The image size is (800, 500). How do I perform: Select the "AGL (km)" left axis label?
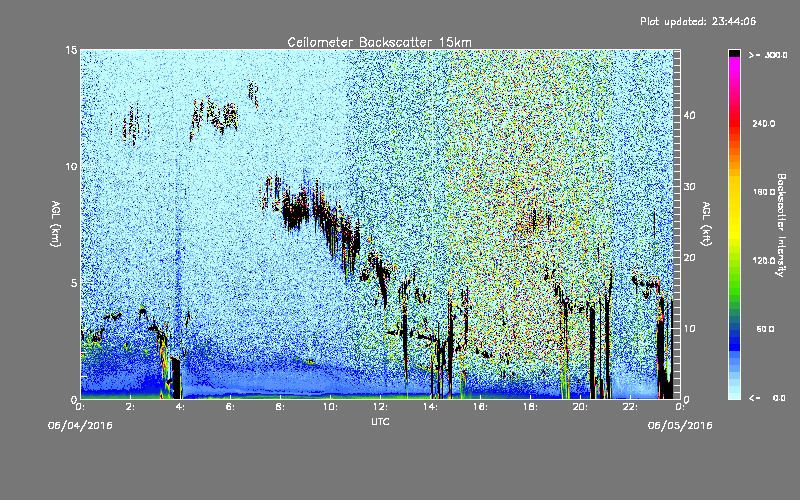[x=56, y=223]
